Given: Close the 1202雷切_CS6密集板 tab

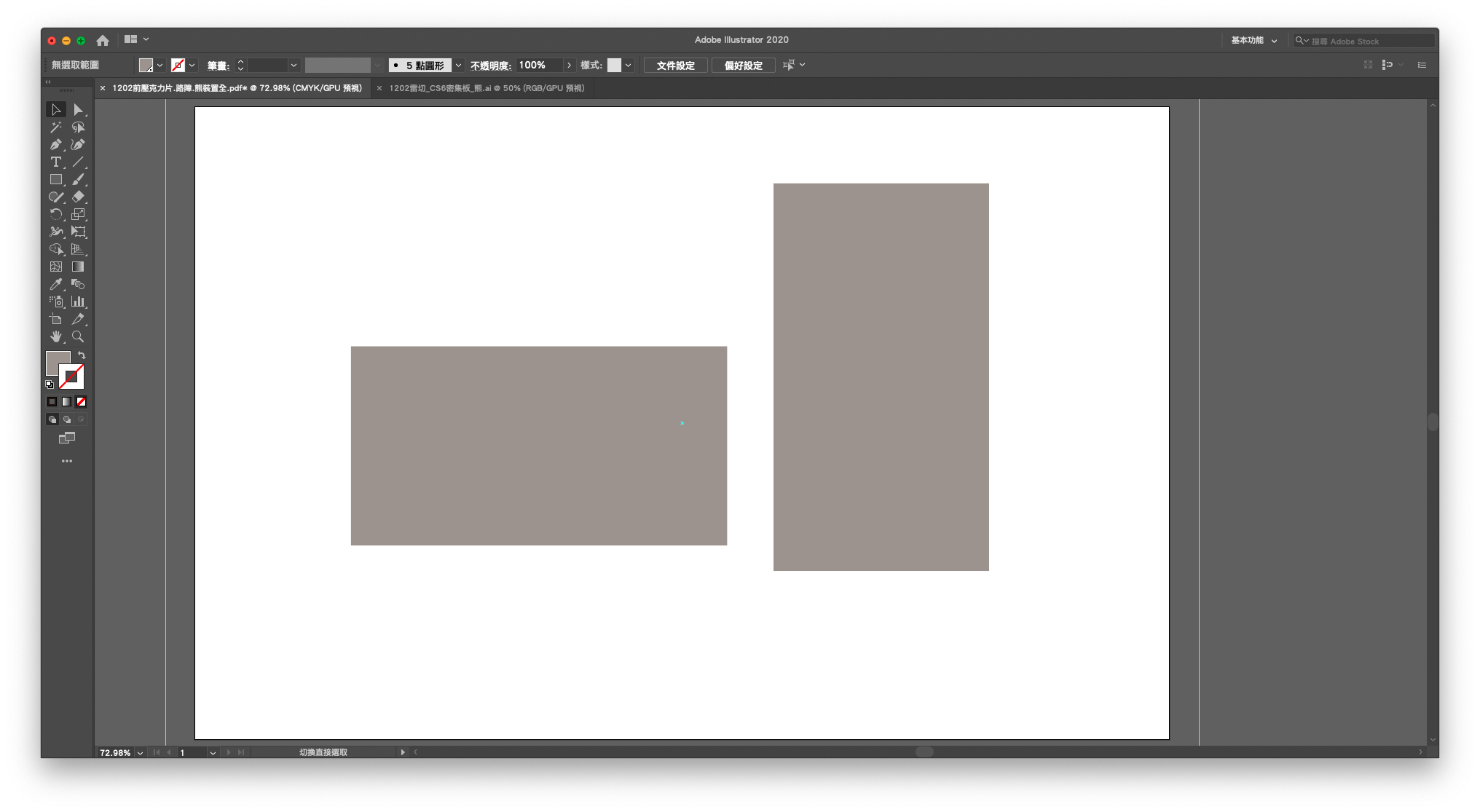Looking at the screenshot, I should point(379,88).
